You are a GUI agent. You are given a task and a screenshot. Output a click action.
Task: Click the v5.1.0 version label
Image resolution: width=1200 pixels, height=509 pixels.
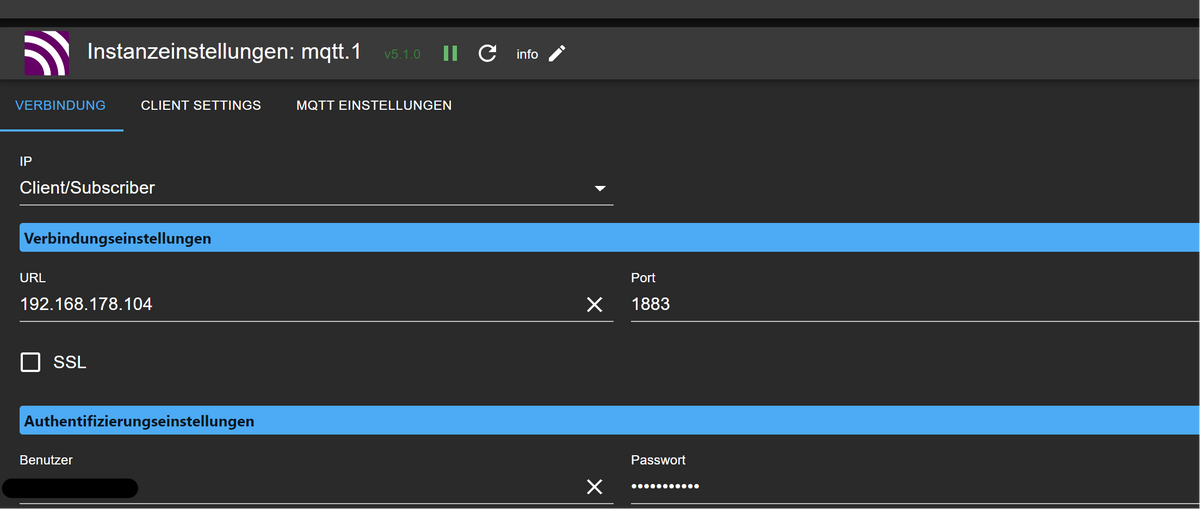point(402,54)
